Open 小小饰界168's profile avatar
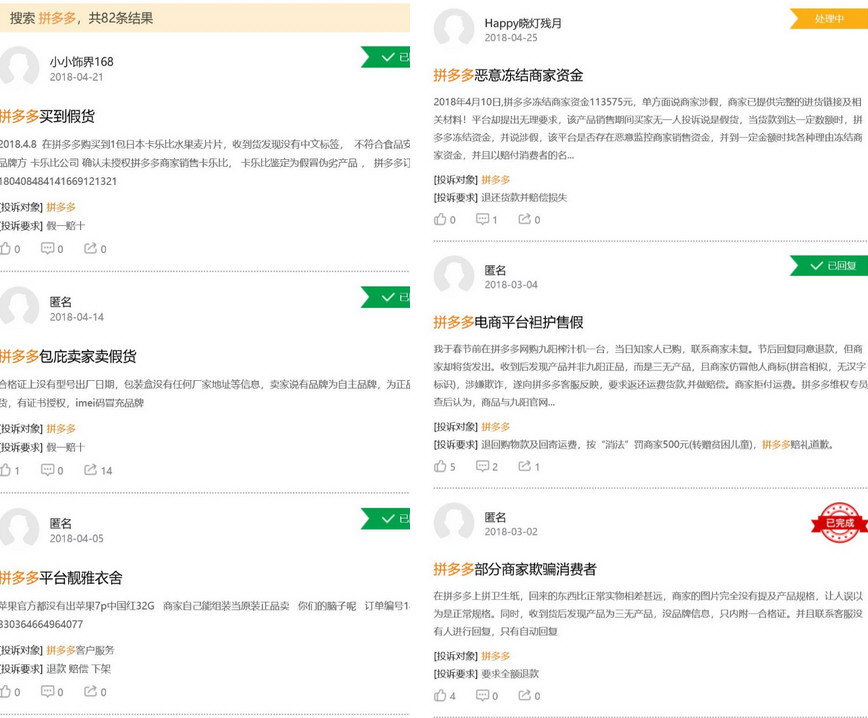The width and height of the screenshot is (868, 718). click(22, 68)
